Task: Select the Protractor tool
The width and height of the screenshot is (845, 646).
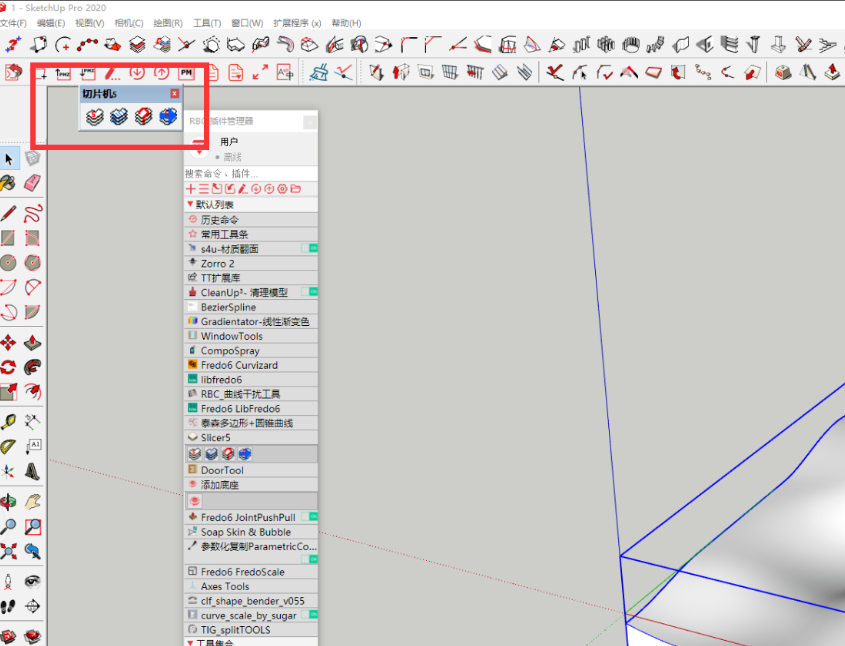Action: (x=8, y=447)
